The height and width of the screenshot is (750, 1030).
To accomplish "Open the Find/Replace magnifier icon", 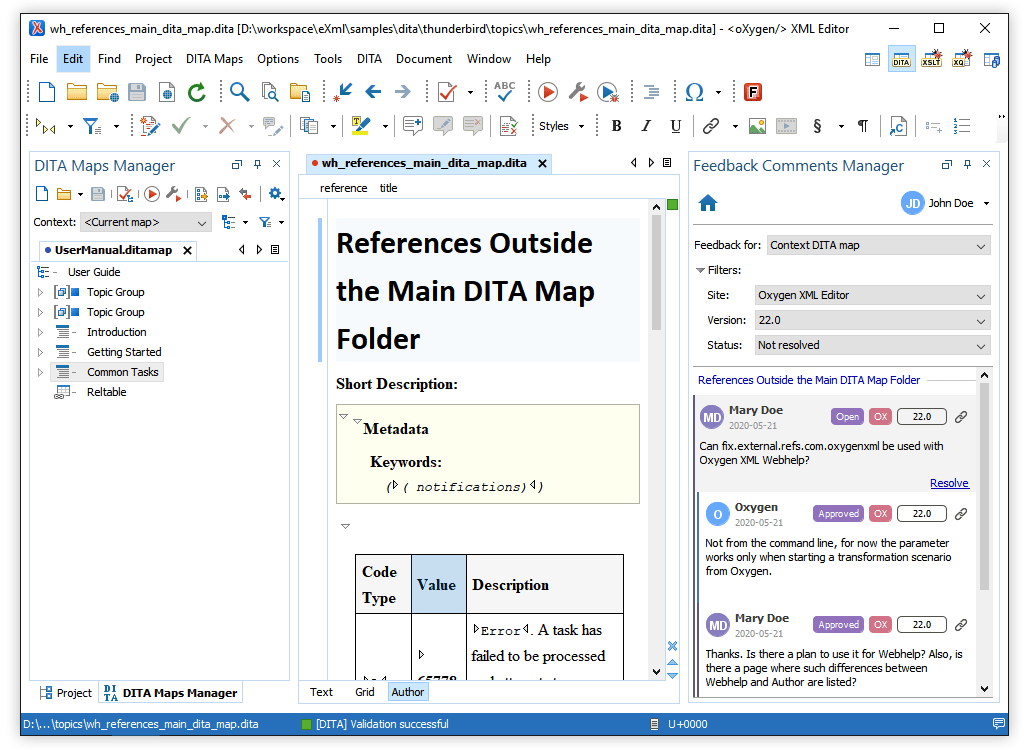I will pyautogui.click(x=239, y=92).
